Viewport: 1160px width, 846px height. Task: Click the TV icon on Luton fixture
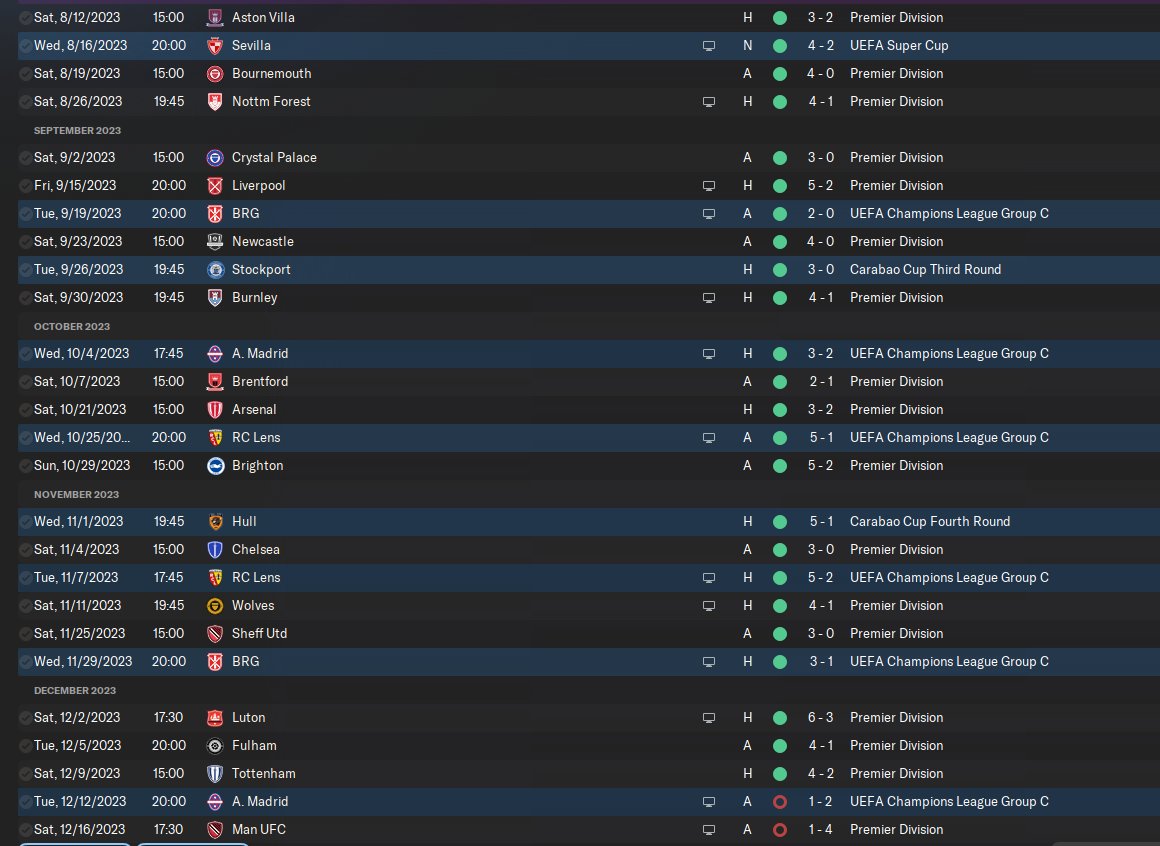[x=709, y=717]
